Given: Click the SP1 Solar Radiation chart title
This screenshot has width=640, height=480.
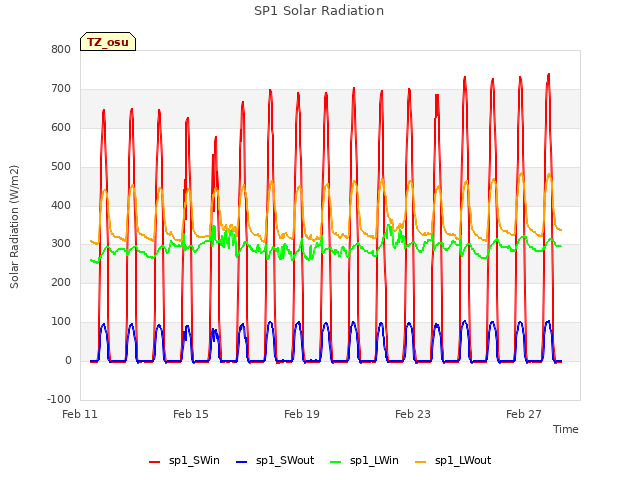Looking at the screenshot, I should (x=319, y=11).
